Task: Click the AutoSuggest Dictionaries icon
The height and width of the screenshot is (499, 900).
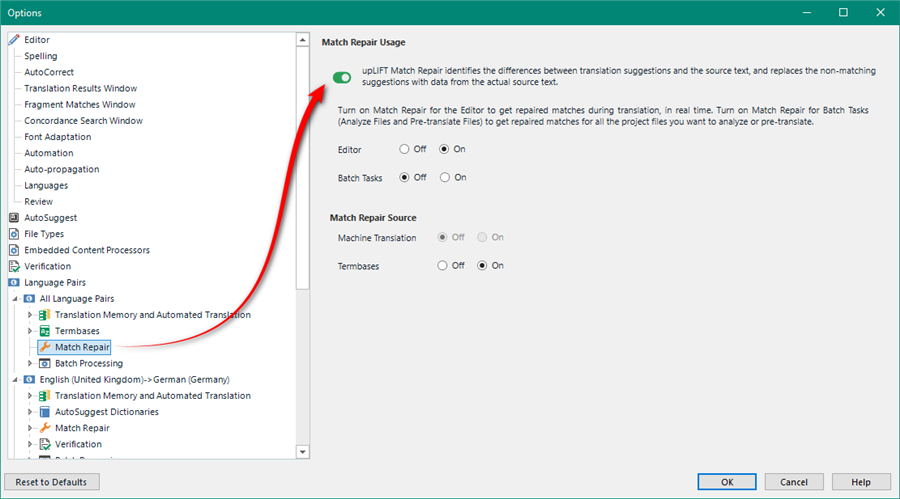Action: (44, 412)
